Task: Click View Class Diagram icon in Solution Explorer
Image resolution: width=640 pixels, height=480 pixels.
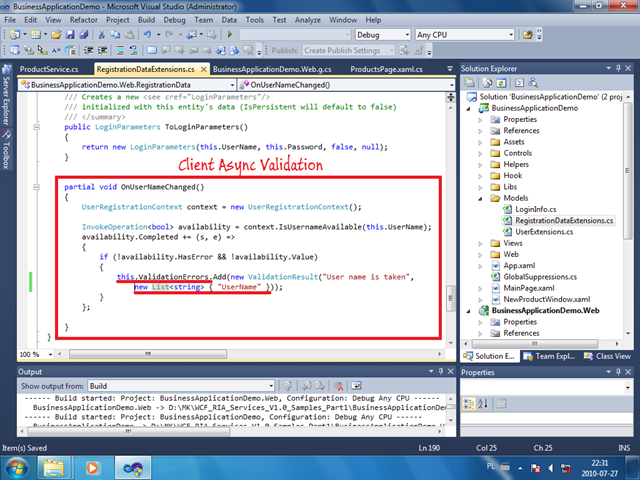Action: [533, 83]
